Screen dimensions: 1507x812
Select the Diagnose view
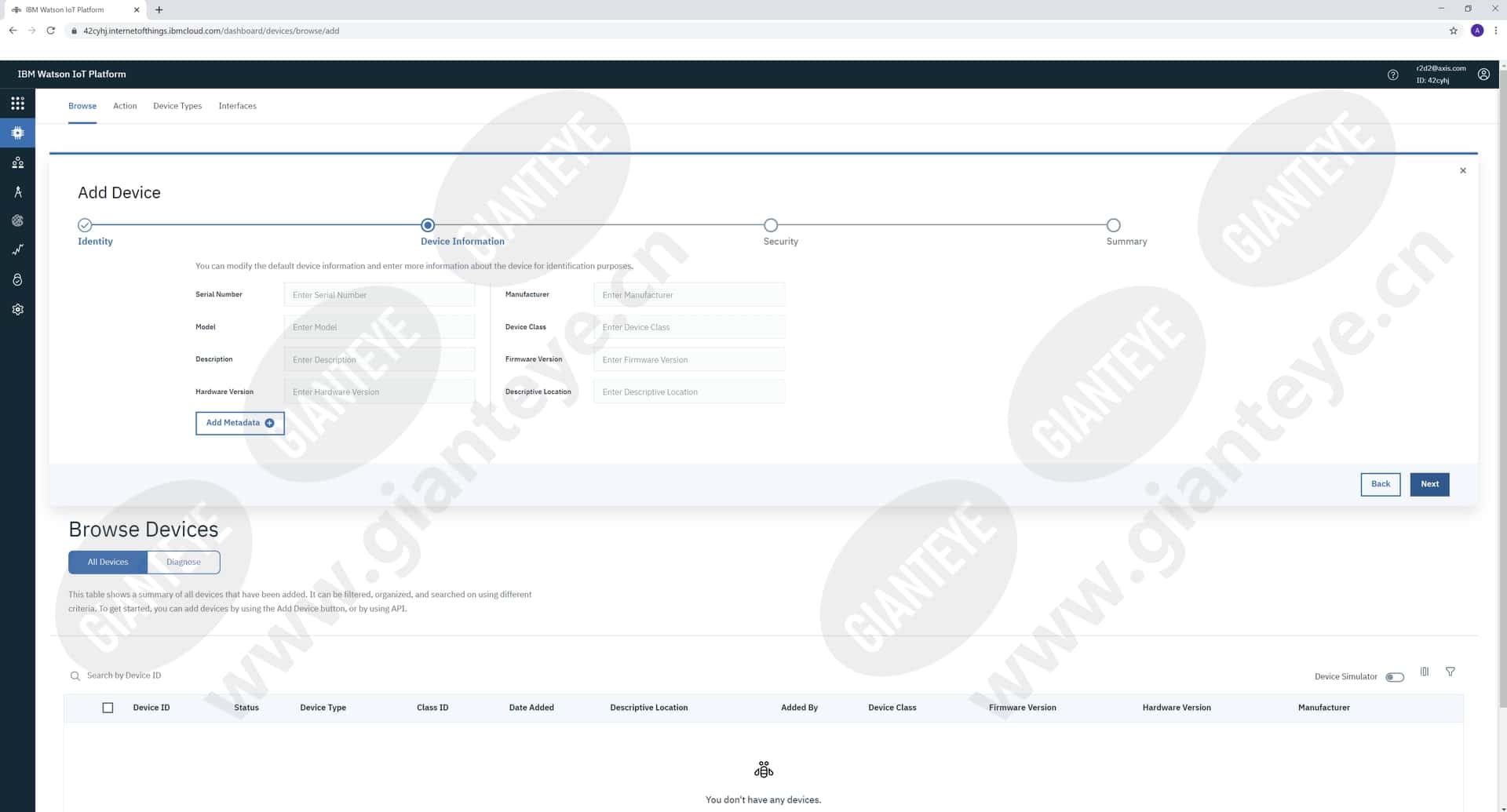point(184,562)
